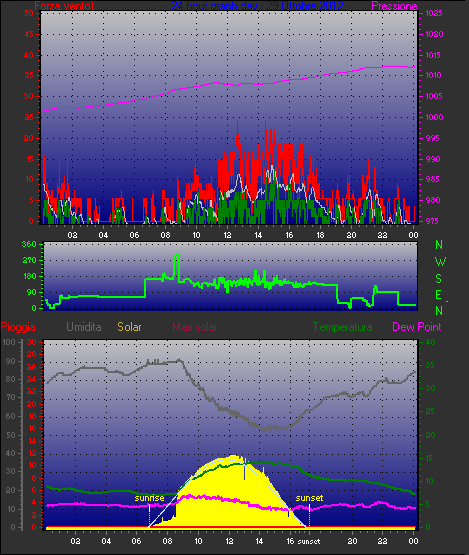Viewport: 469px width, 555px height.
Task: Click hour 22 on the wind chart time axis
Action: (382, 235)
